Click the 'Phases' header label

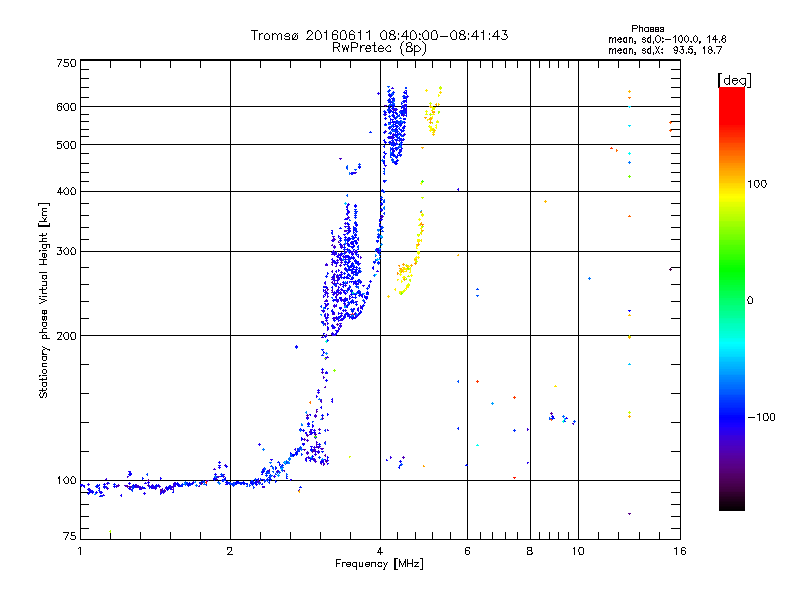[x=647, y=29]
